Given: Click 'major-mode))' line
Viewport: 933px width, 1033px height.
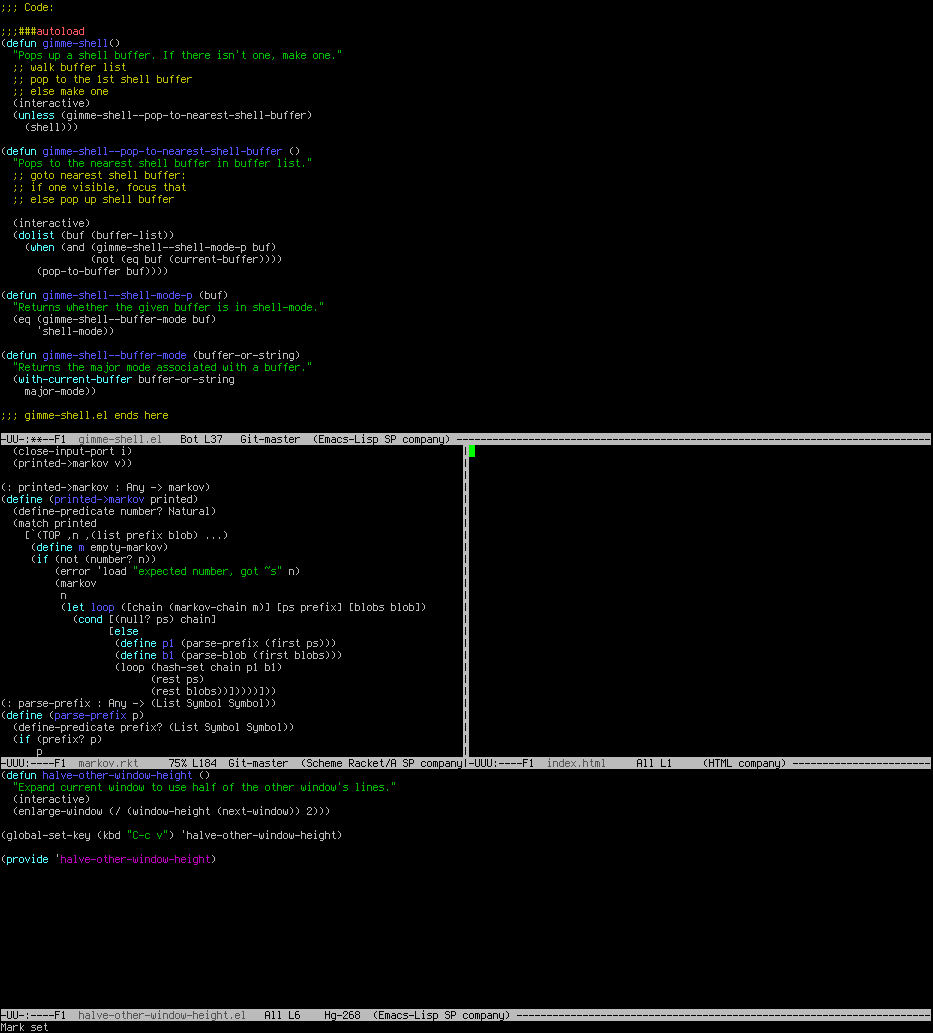Looking at the screenshot, I should pos(60,391).
